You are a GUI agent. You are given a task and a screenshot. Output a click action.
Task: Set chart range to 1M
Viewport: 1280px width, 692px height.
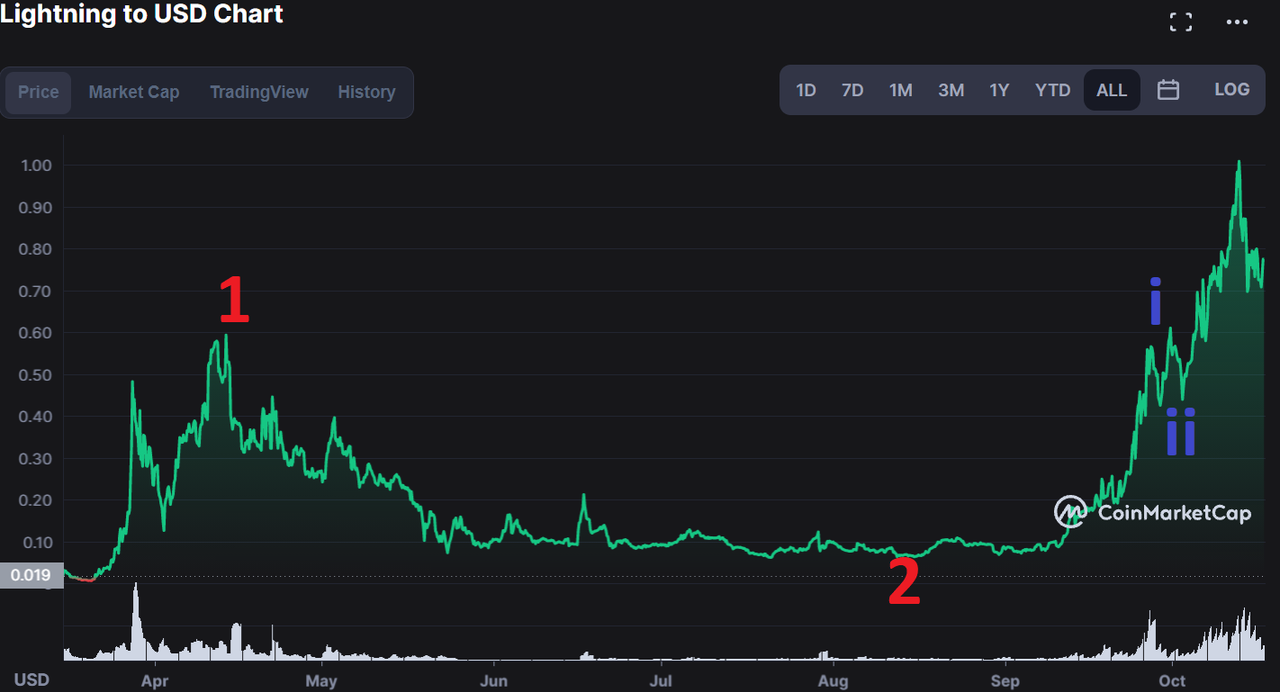[x=901, y=90]
